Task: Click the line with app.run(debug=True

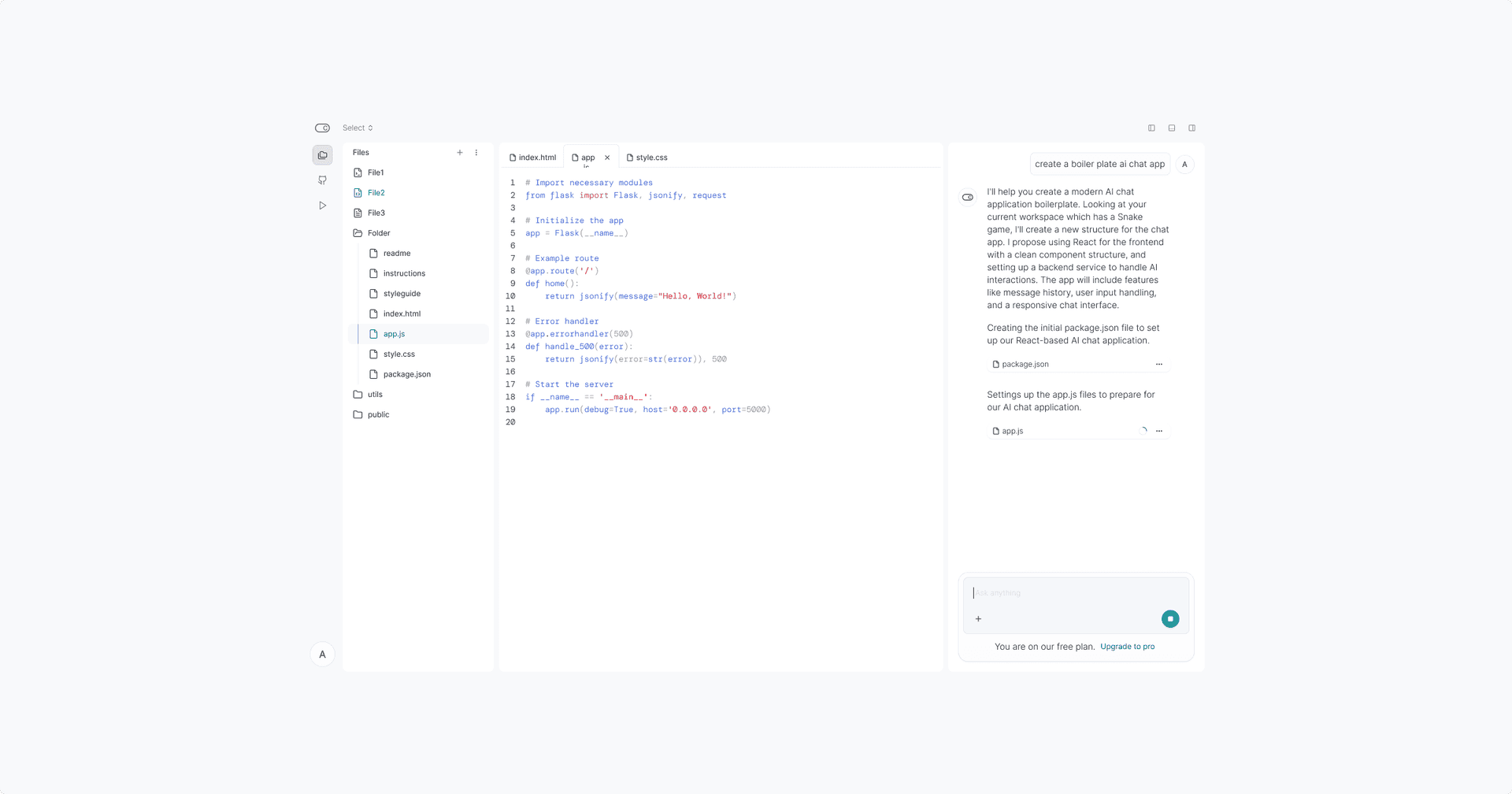Action: coord(658,410)
